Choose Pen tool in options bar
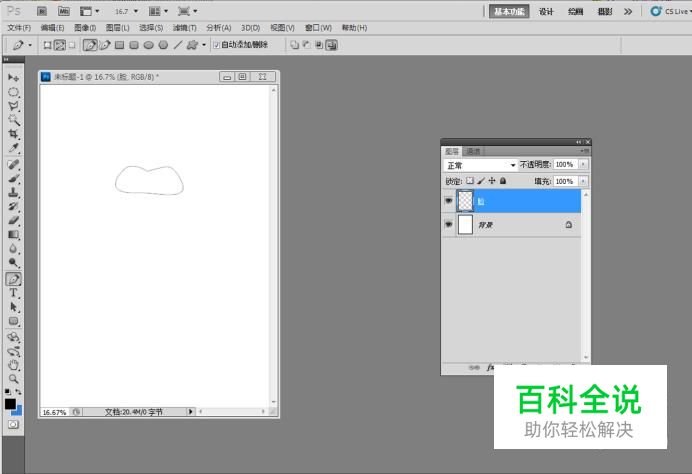This screenshot has height=474, width=692. [x=90, y=45]
